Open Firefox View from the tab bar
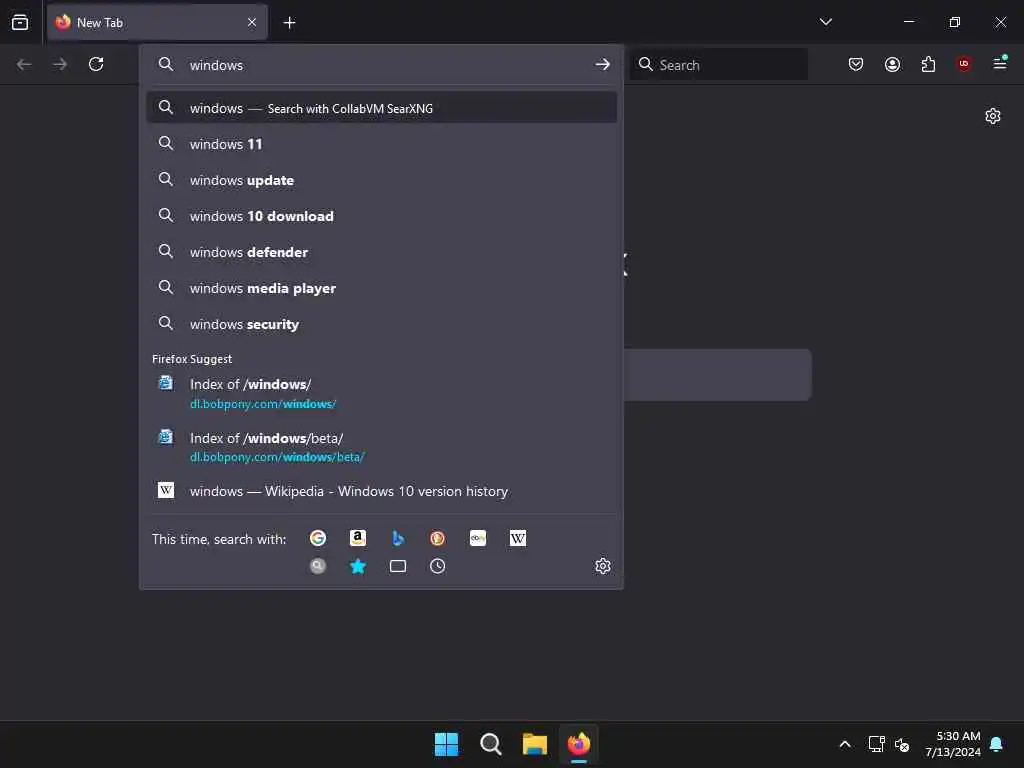The width and height of the screenshot is (1024, 768). click(x=20, y=22)
